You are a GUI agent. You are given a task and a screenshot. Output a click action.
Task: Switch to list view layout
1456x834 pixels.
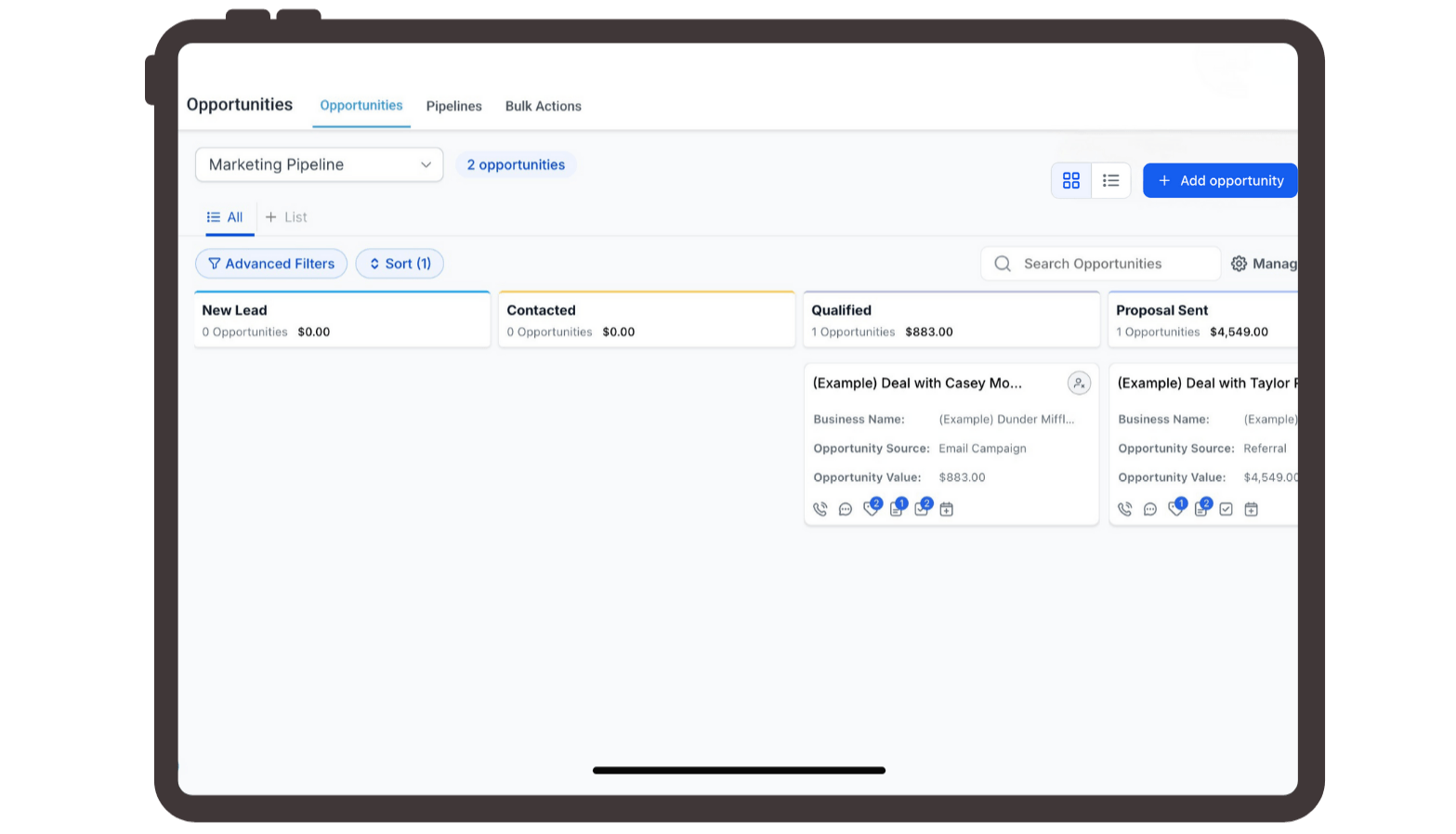pos(1110,180)
